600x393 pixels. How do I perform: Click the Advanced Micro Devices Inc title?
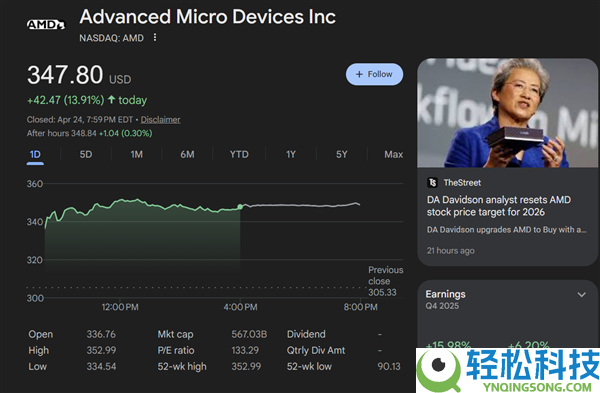[207, 17]
